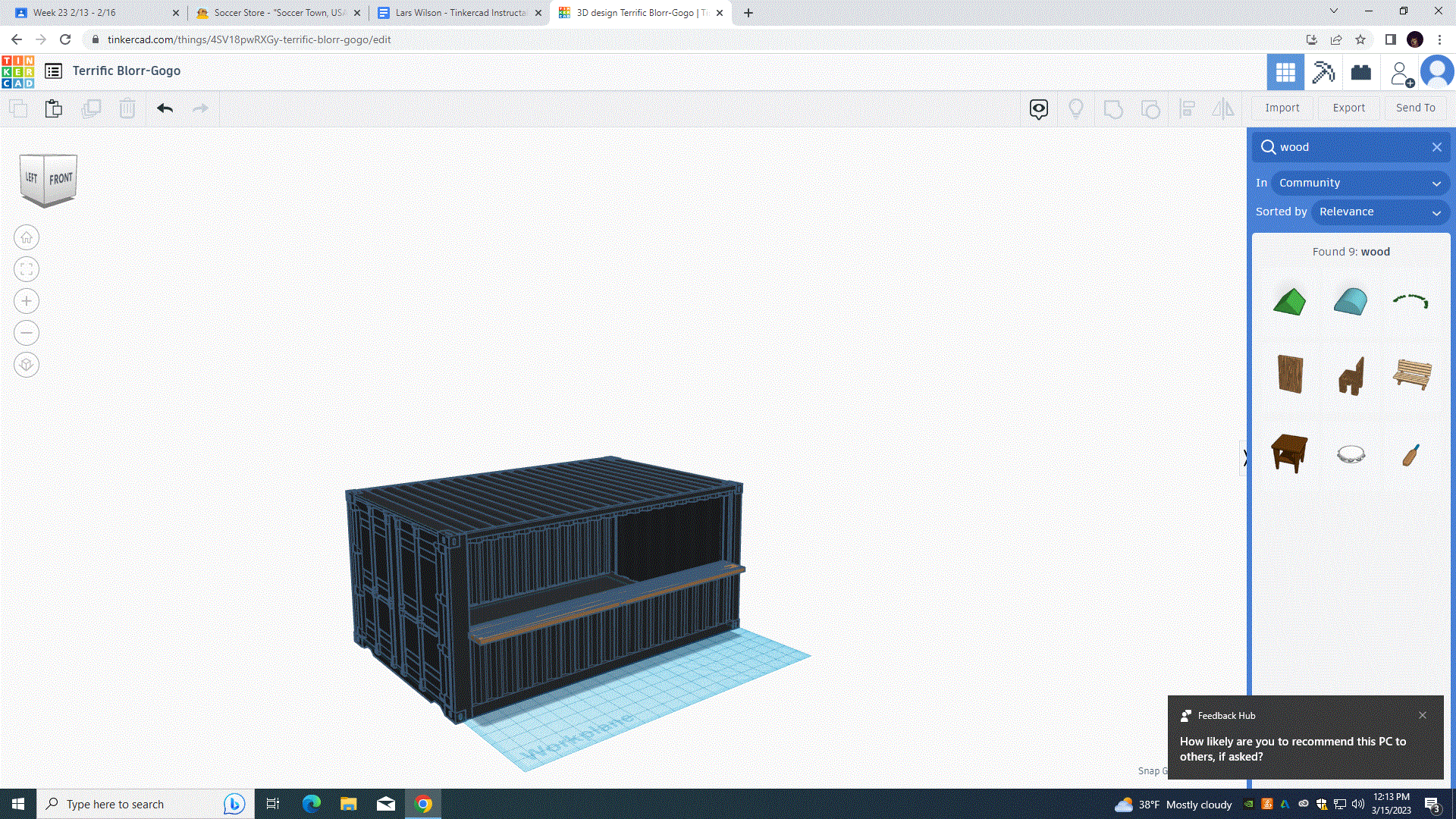Open the Relevance sort dropdown
The width and height of the screenshot is (1456, 819).
click(x=1379, y=212)
